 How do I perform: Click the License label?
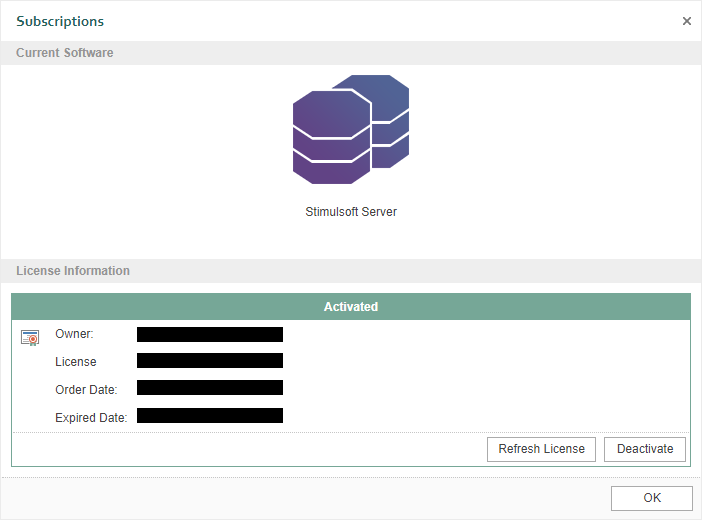pos(76,361)
